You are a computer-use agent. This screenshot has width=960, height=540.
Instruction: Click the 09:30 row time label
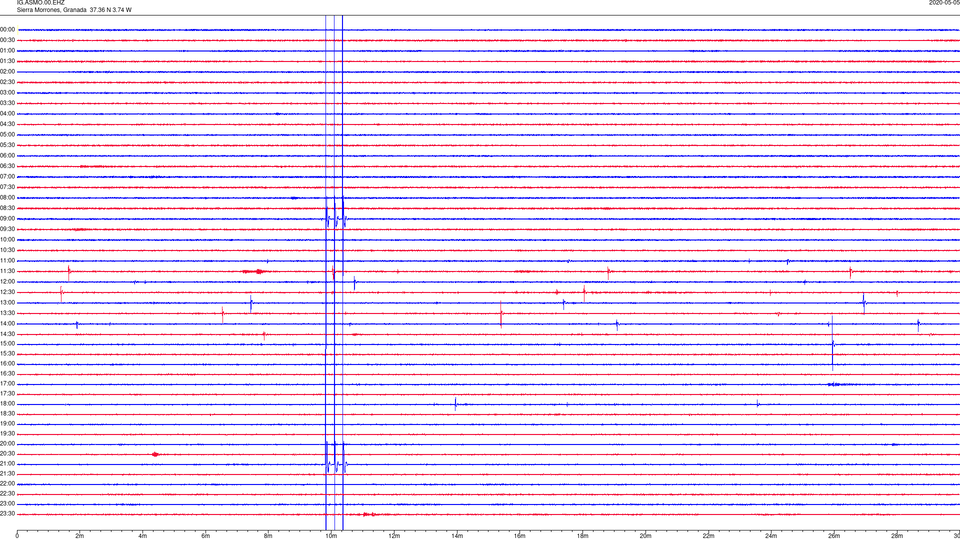[7, 229]
